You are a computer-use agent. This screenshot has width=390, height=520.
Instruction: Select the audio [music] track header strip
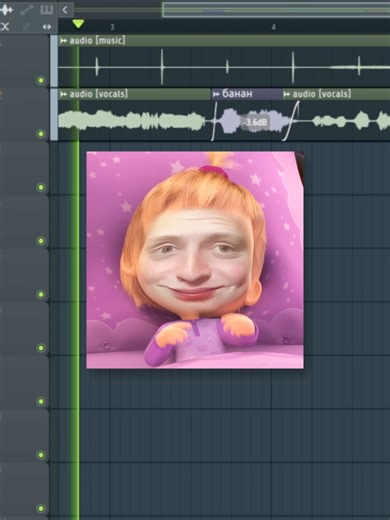click(x=53, y=61)
